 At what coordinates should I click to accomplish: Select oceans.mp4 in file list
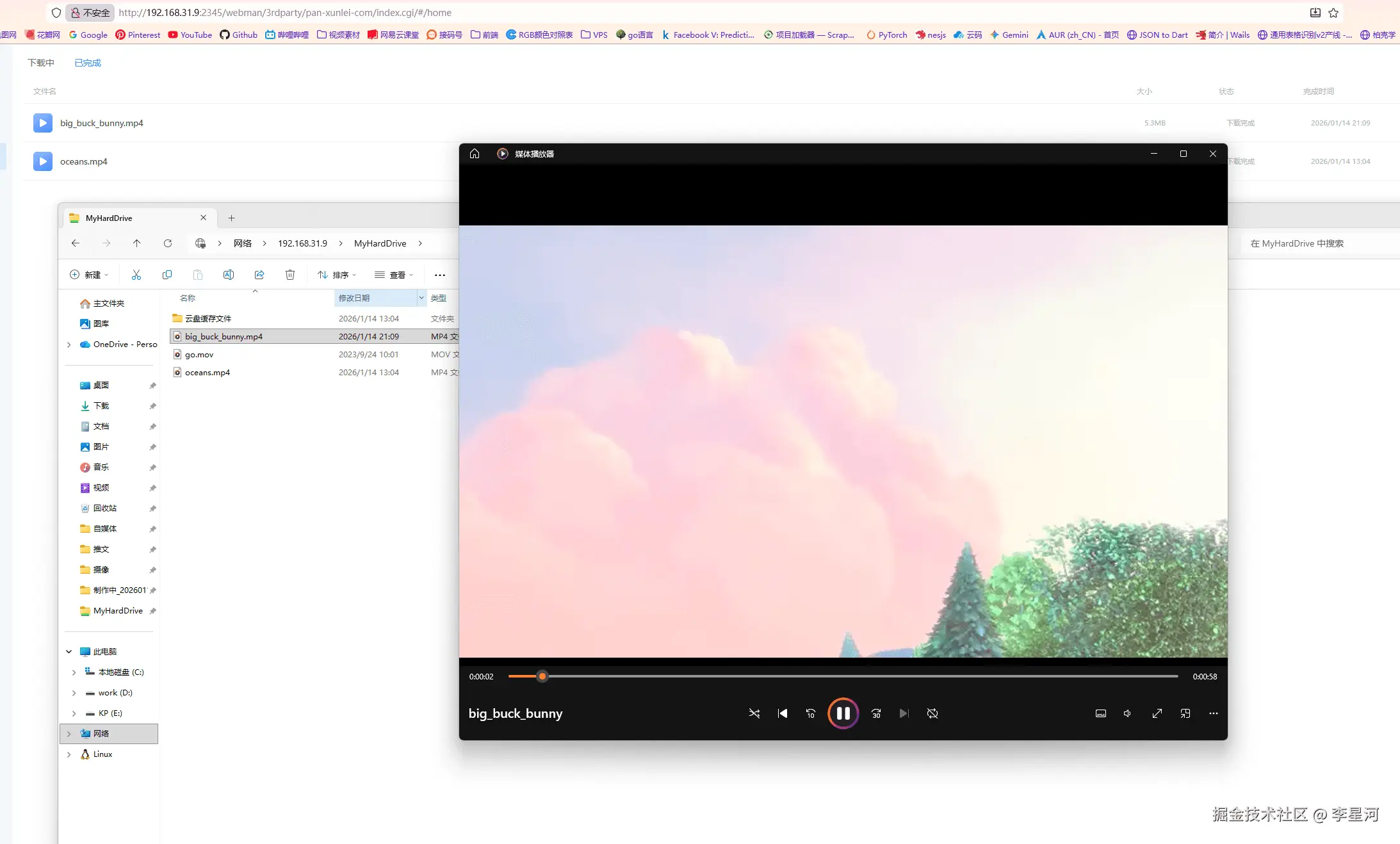pos(207,373)
